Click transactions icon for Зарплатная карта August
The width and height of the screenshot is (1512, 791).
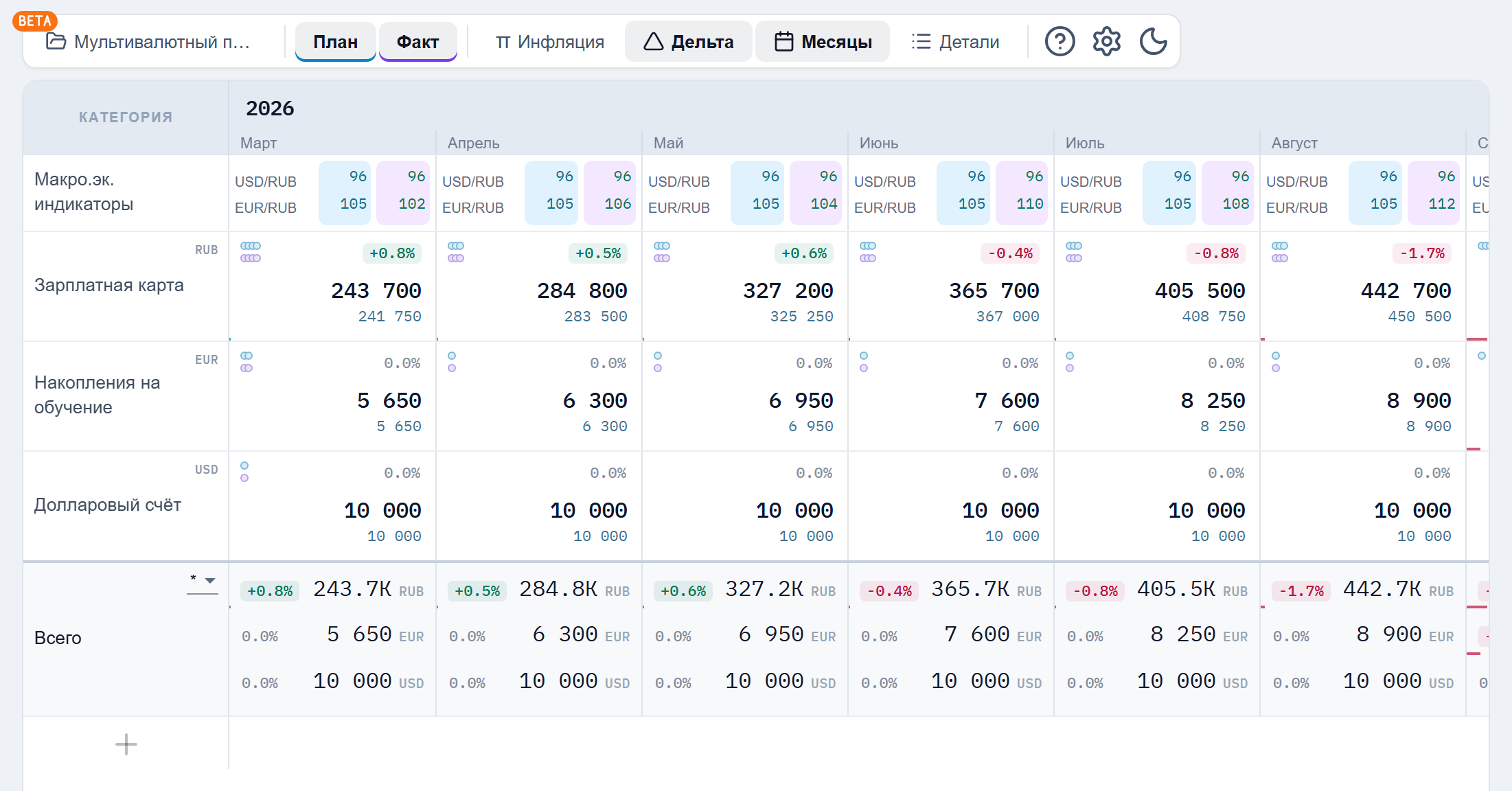click(1280, 252)
